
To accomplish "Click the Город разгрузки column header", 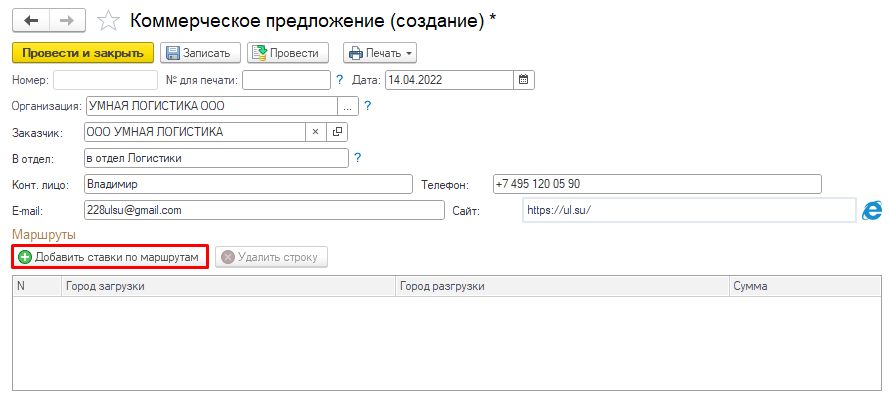I will pyautogui.click(x=562, y=286).
